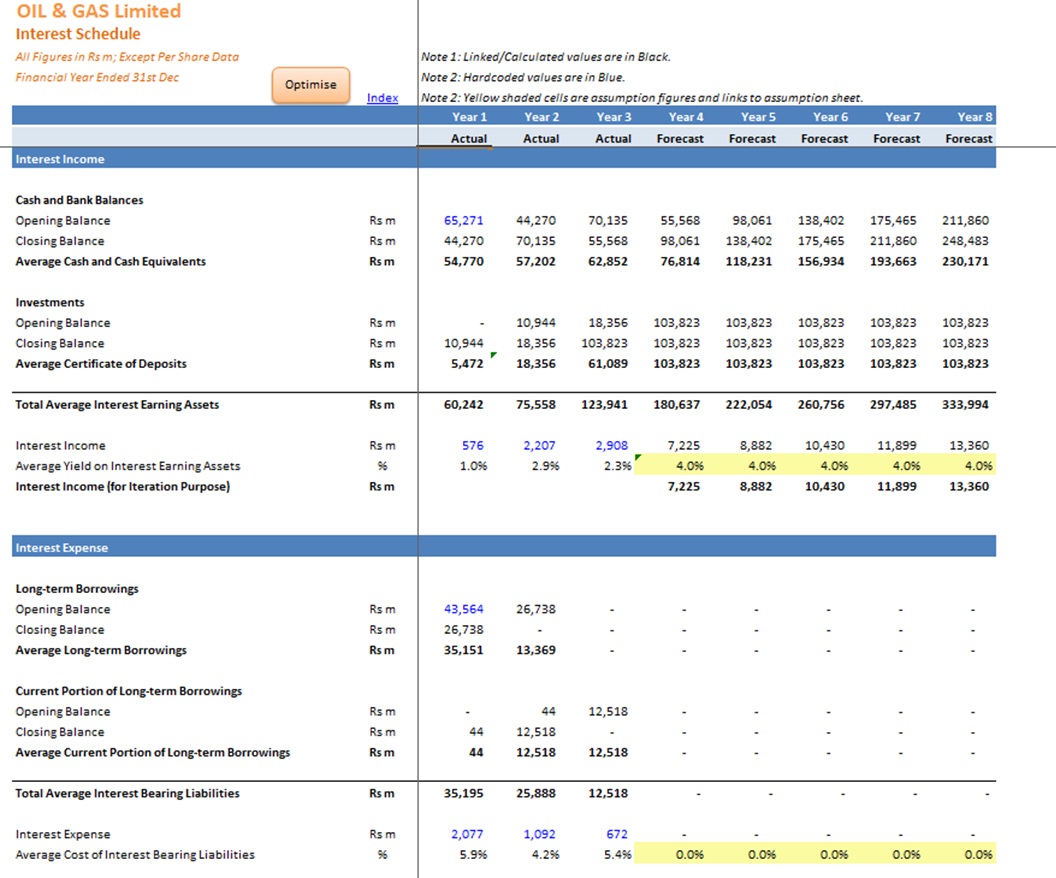
Task: Select Year 2 interest expense 1,092
Action: 539,834
